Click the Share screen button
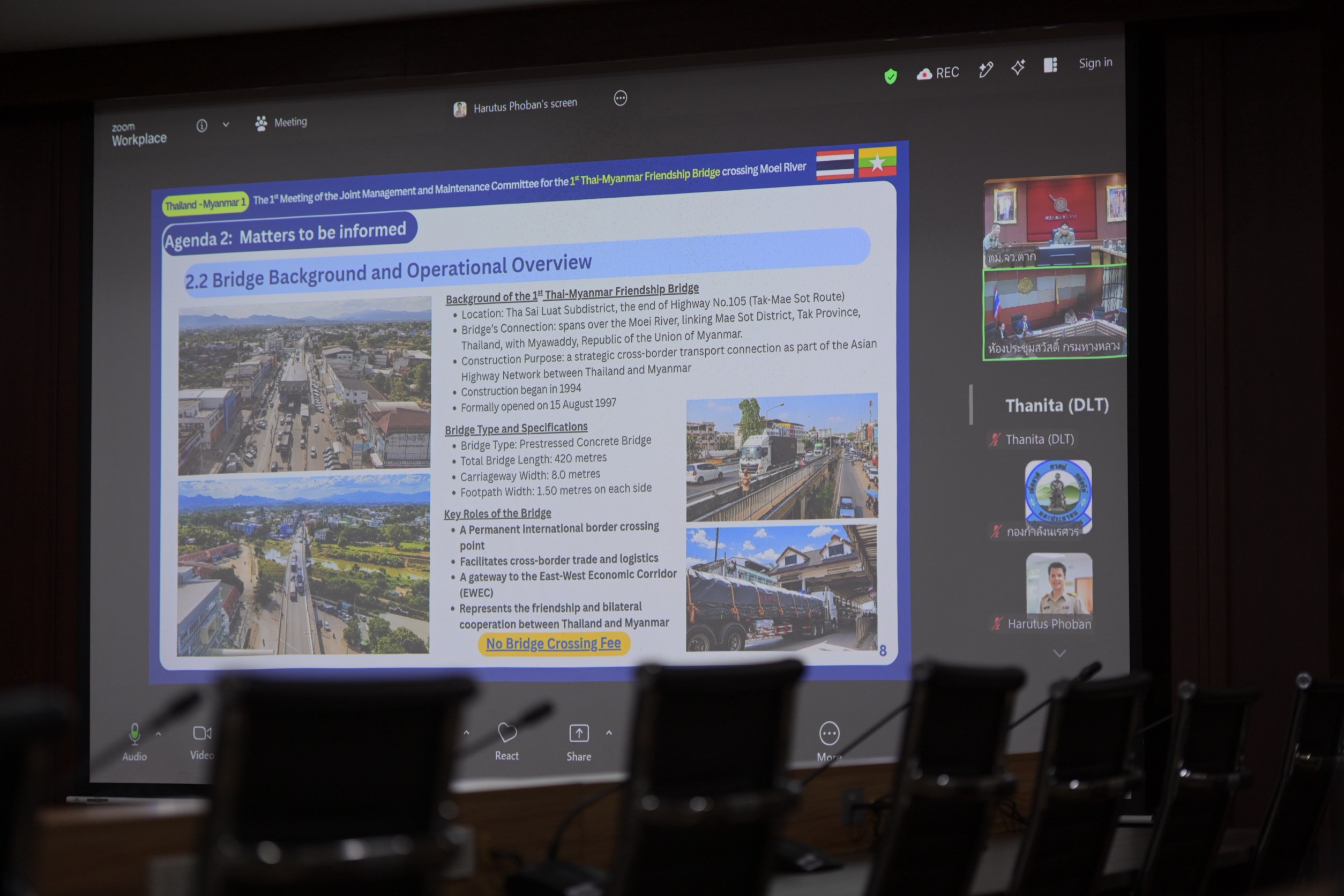Image resolution: width=1344 pixels, height=896 pixels. click(x=579, y=742)
